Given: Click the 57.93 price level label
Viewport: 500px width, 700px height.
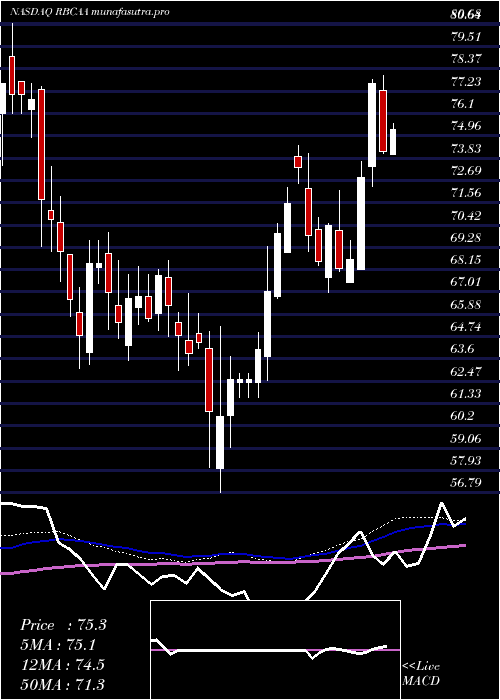Looking at the screenshot, I should click(466, 461).
